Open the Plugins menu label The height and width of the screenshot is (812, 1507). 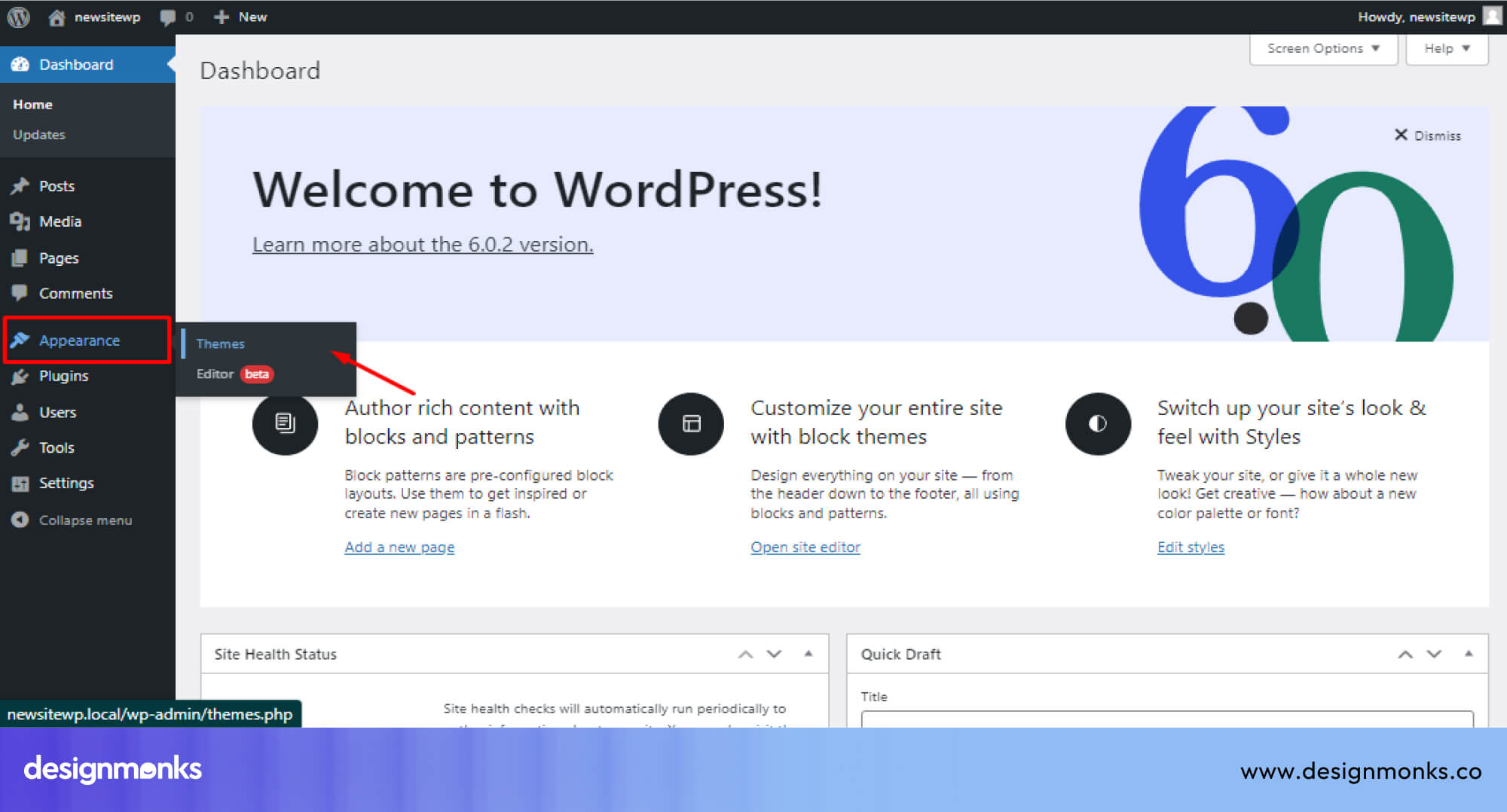[x=63, y=376]
